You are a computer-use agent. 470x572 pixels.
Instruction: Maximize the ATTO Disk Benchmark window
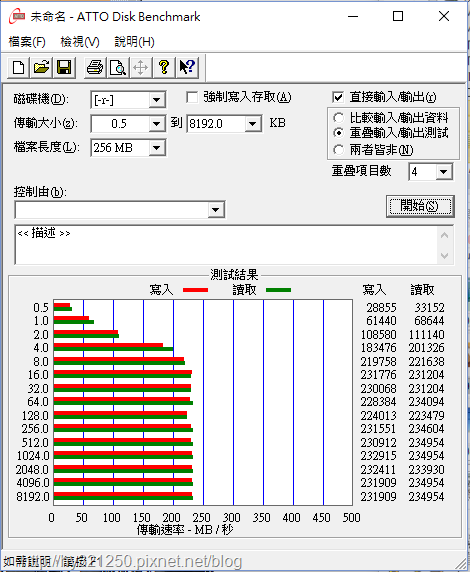398,16
